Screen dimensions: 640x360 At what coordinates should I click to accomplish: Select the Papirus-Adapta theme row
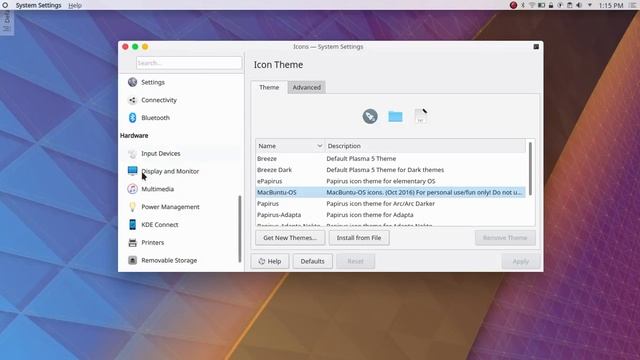click(391, 215)
